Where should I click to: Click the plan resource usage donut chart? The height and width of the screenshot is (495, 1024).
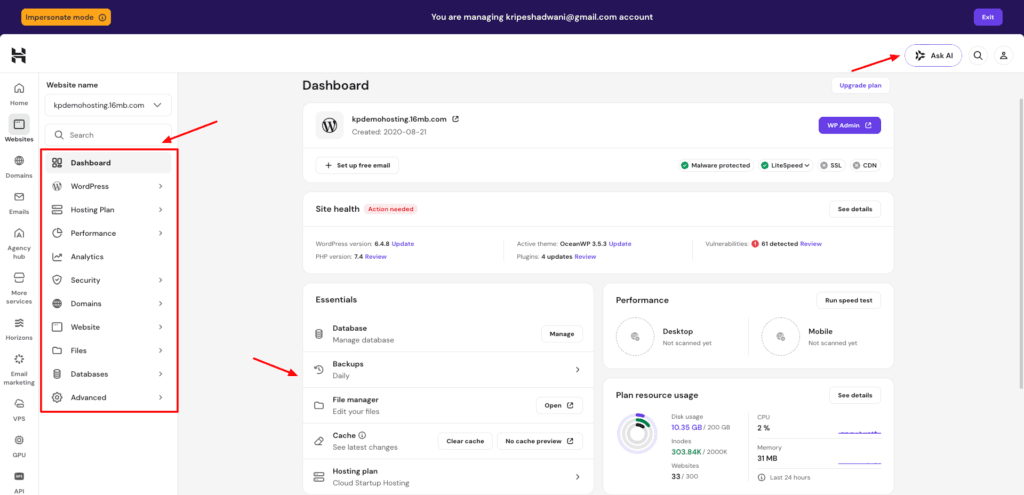637,432
